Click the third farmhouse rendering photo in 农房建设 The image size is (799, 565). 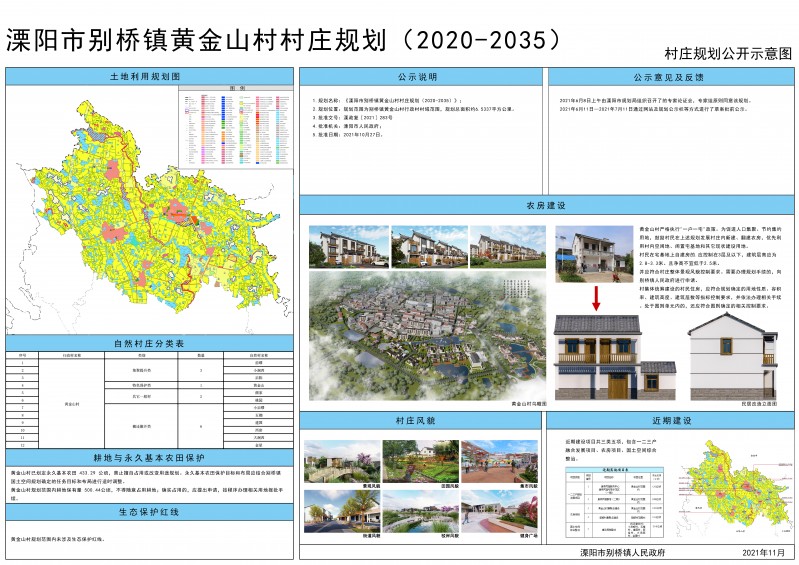pyautogui.click(x=508, y=247)
